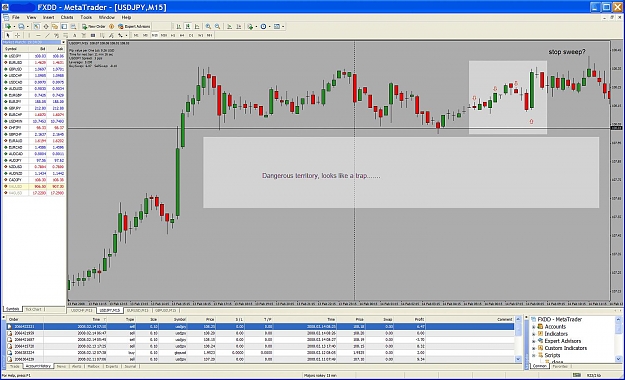Open the EURUSD chart tab
625x380 pixels.
[138, 310]
